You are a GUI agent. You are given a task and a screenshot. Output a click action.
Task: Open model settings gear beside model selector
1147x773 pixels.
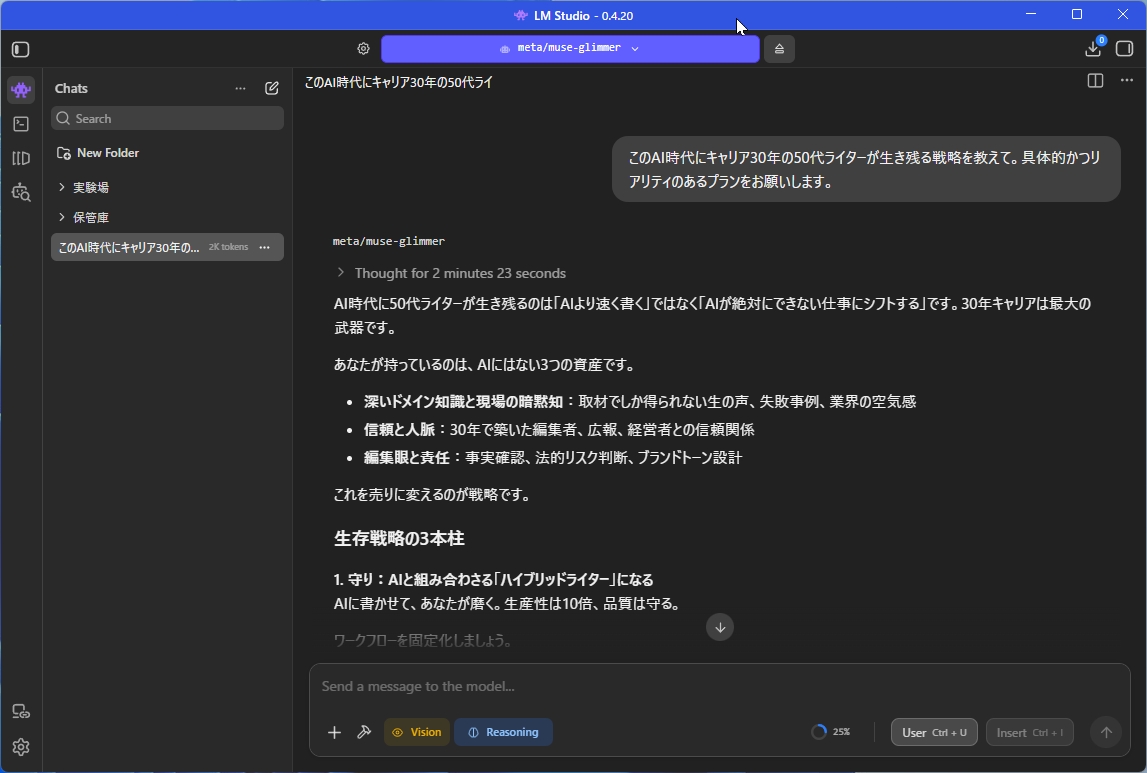point(364,48)
